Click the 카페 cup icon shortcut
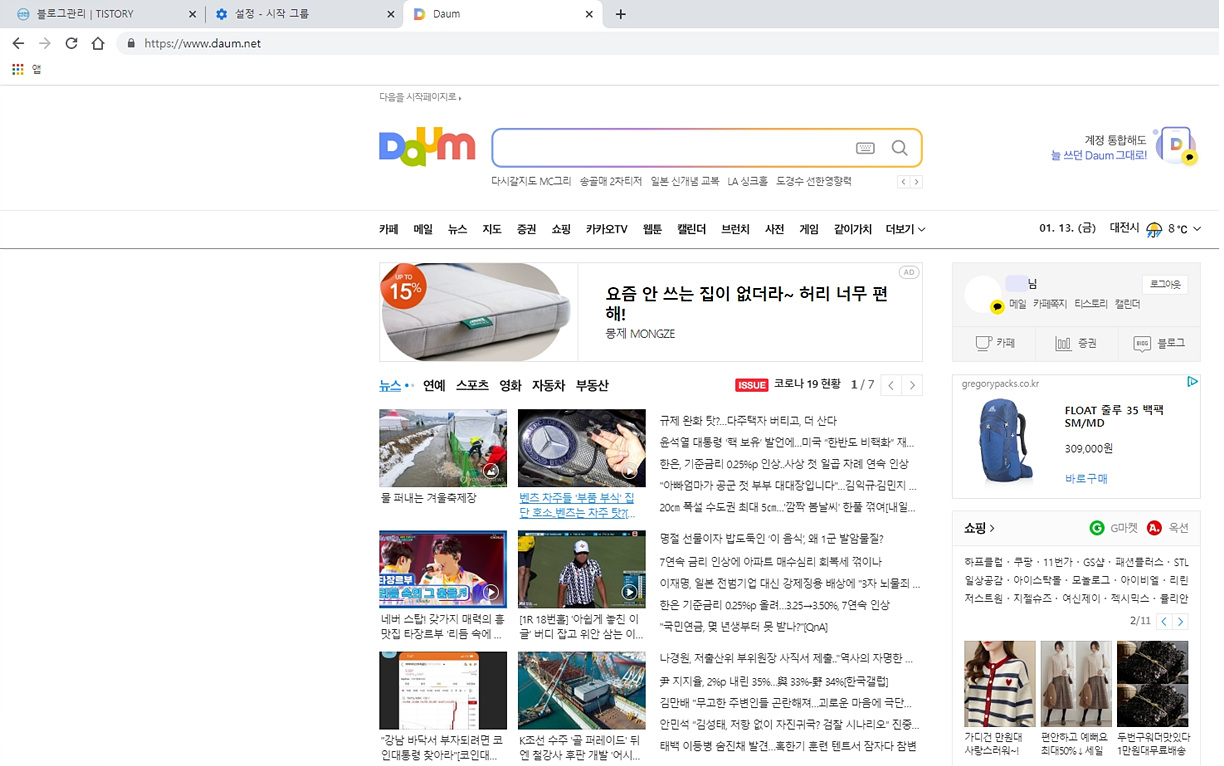The image size is (1224, 766). [983, 343]
